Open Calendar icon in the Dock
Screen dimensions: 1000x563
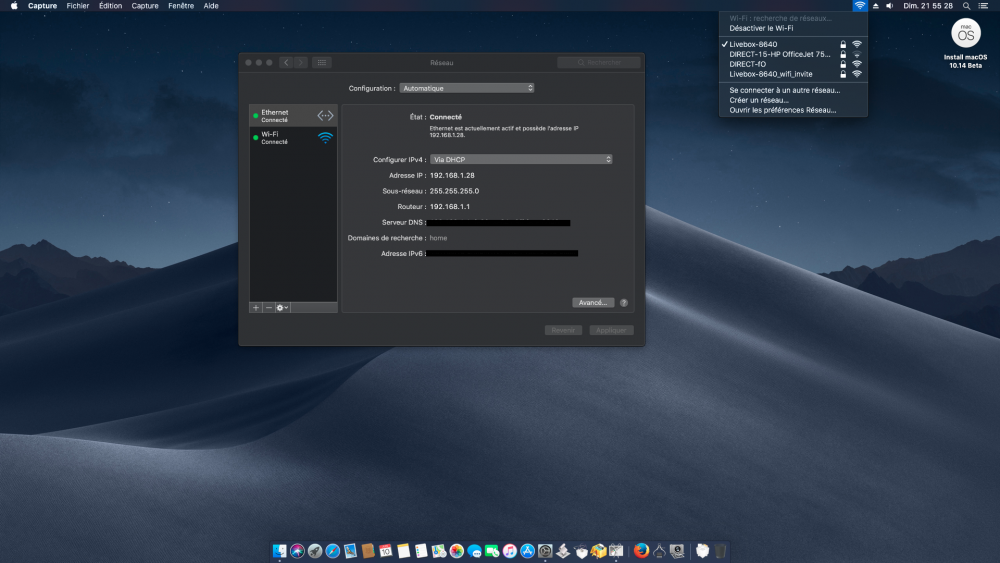[x=385, y=551]
